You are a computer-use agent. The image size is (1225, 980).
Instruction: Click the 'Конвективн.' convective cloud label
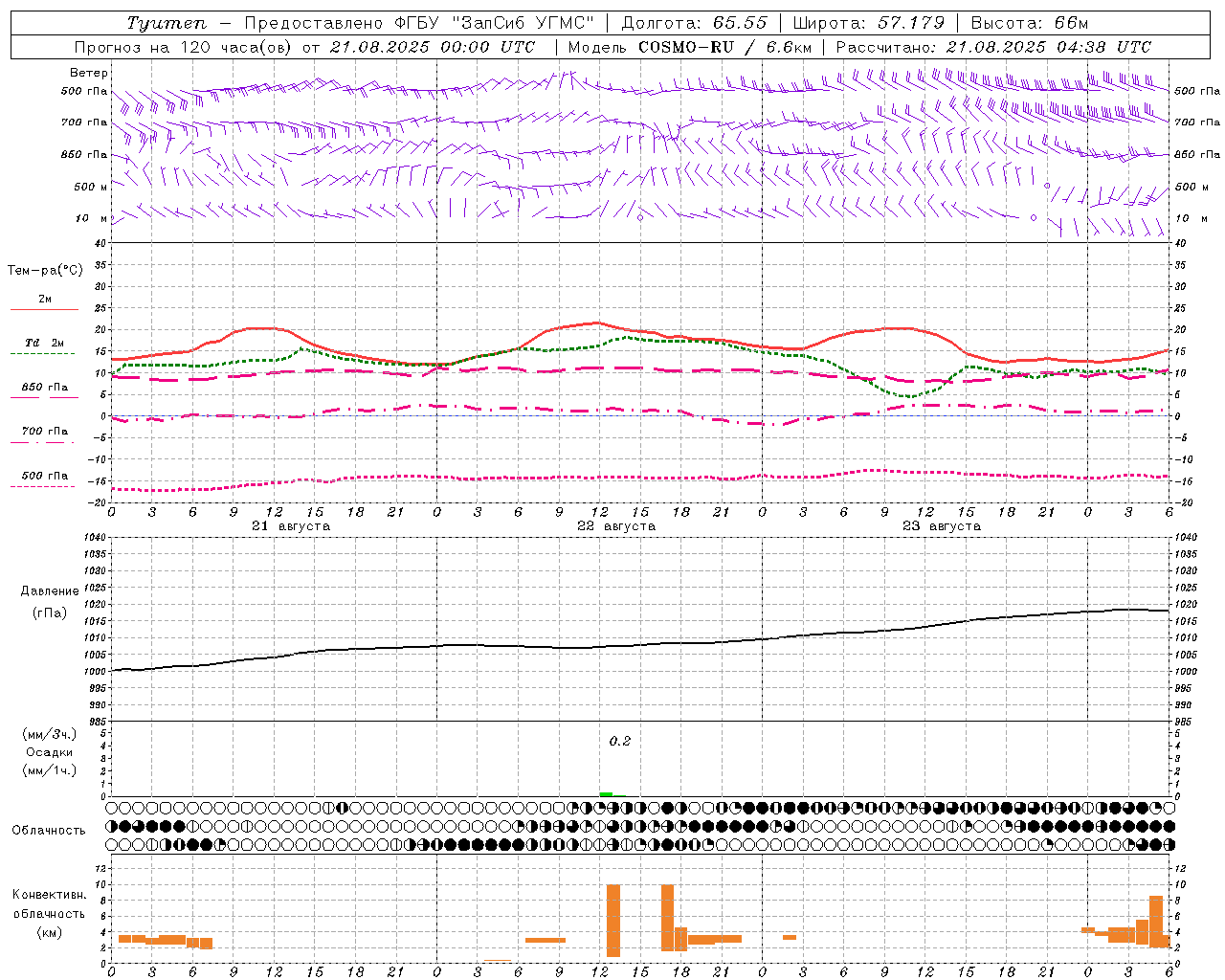tap(50, 895)
